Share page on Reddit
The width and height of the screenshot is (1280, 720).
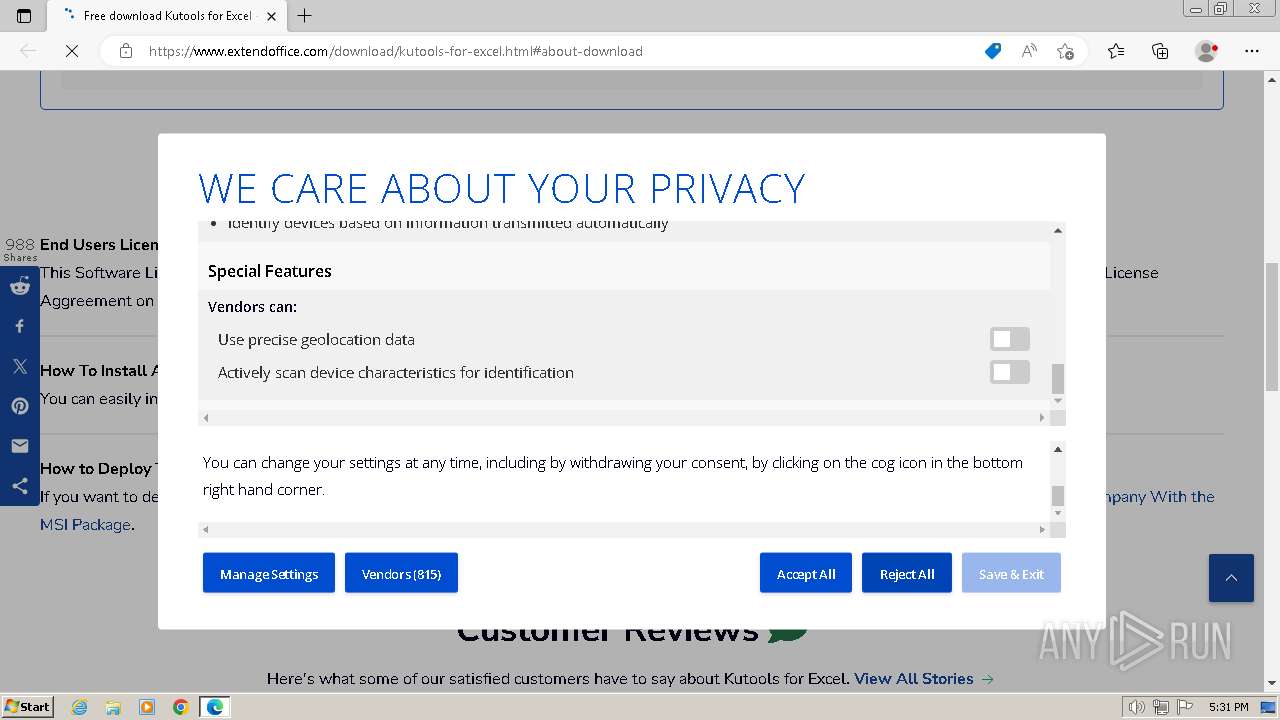(x=20, y=286)
